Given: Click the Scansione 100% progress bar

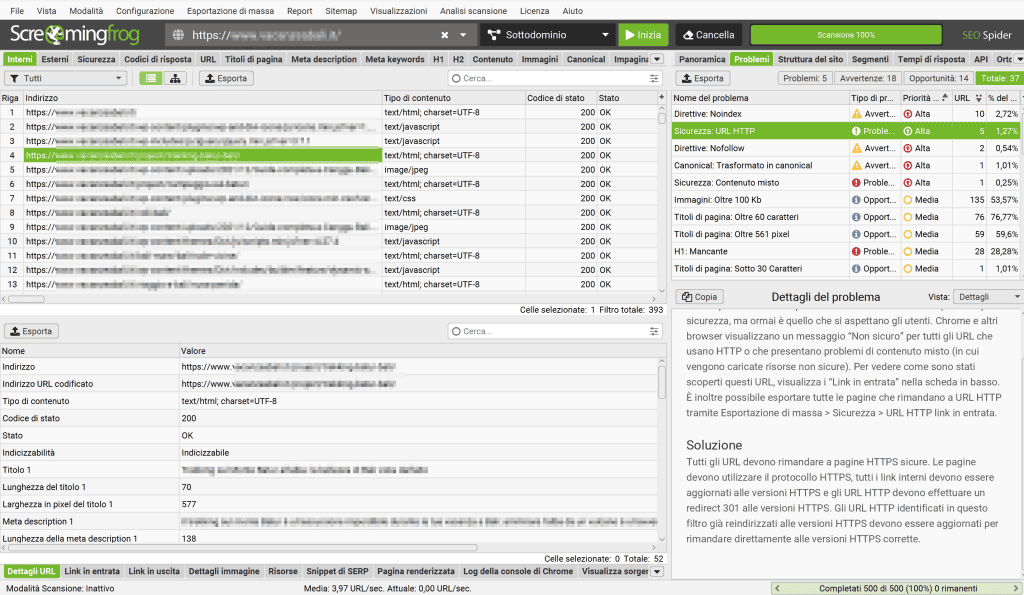Looking at the screenshot, I should tap(846, 35).
